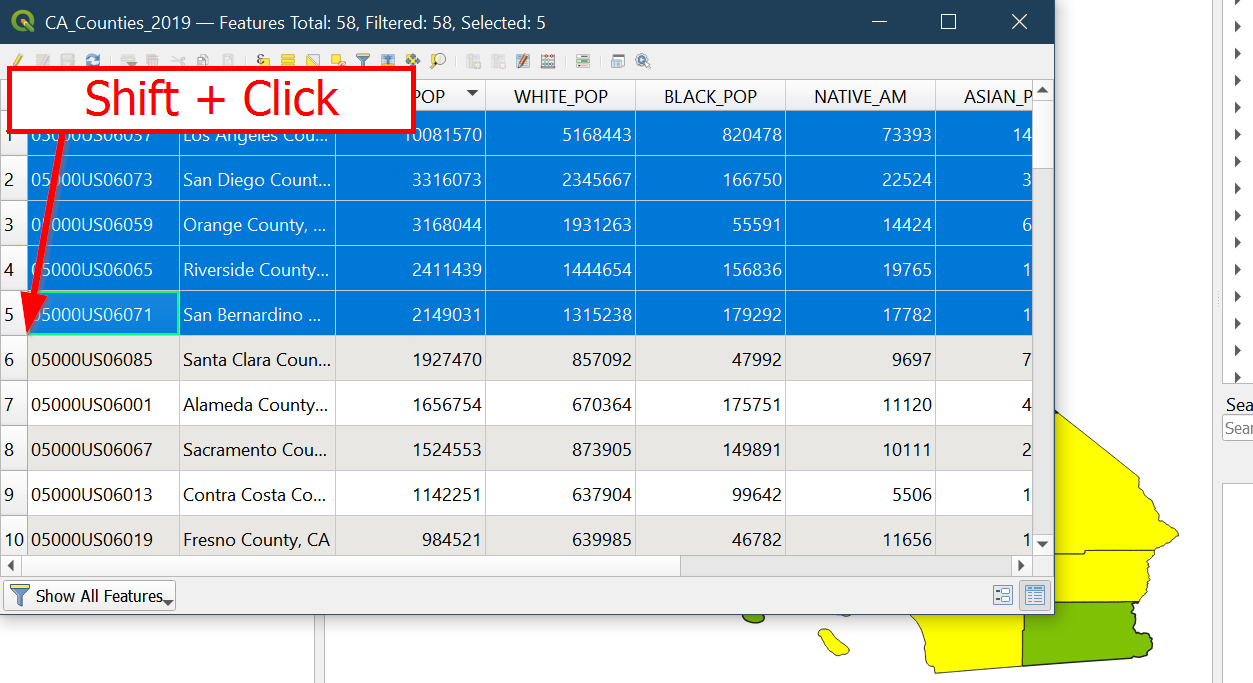Click the Select All features icon
Screen dimensions: 1253x683
point(288,61)
